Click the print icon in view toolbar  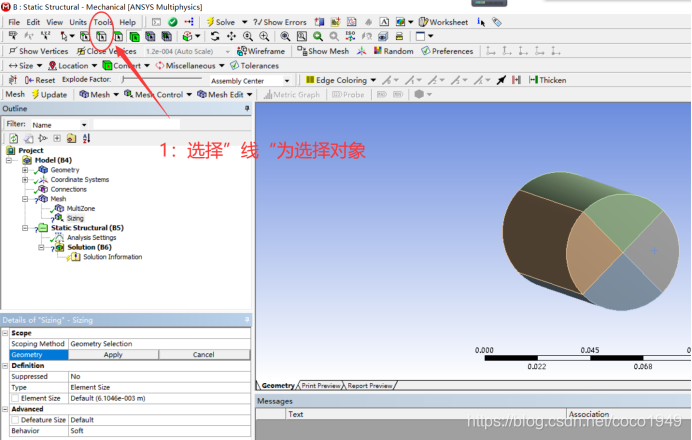point(399,36)
